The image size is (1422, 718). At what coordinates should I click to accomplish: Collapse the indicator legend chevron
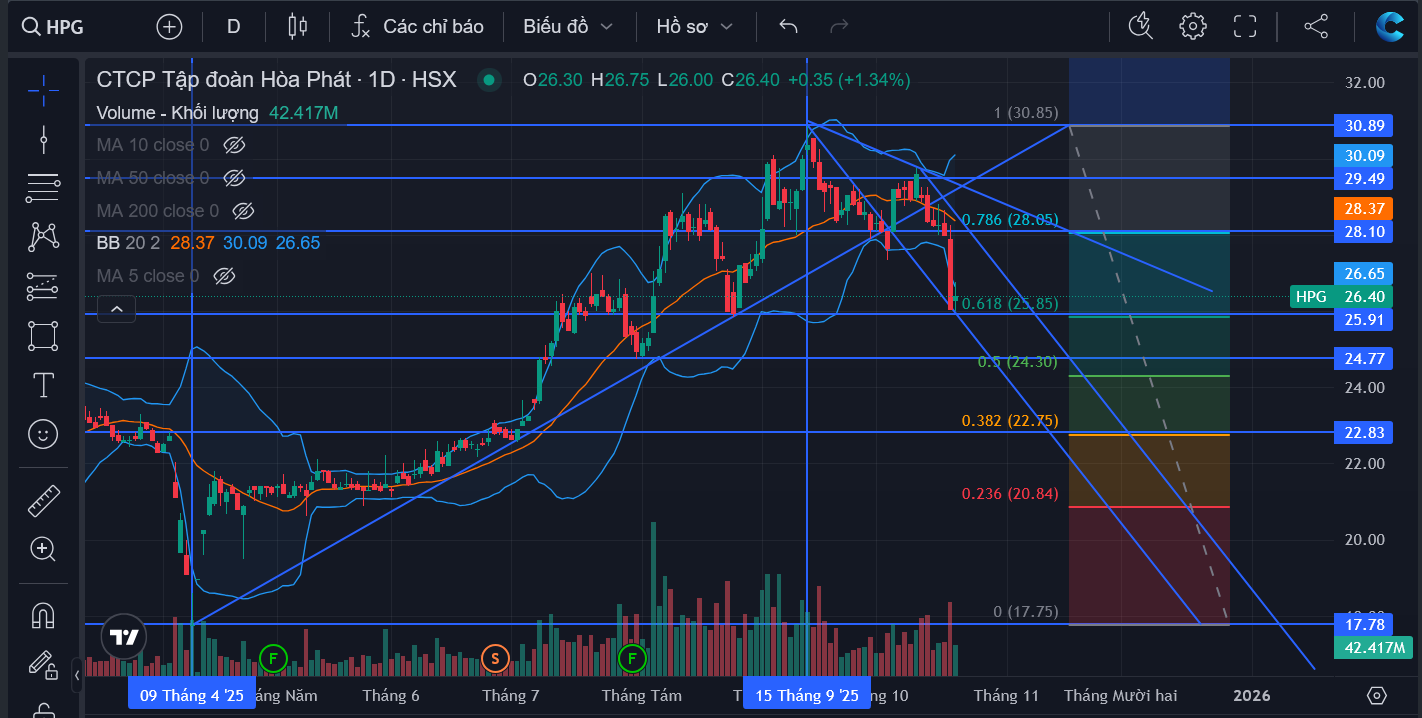pos(116,309)
